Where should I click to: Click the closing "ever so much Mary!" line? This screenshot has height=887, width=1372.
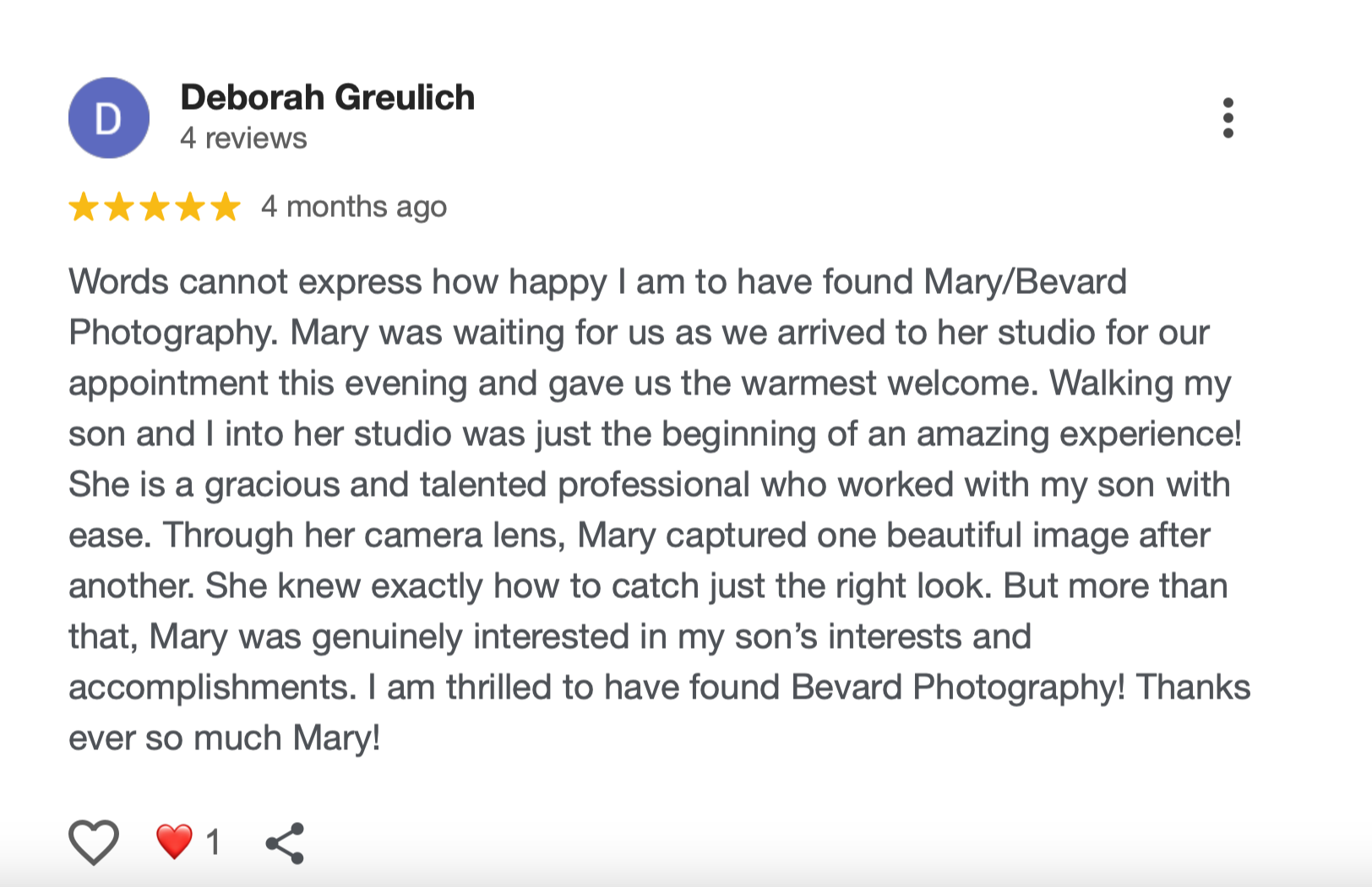(225, 738)
